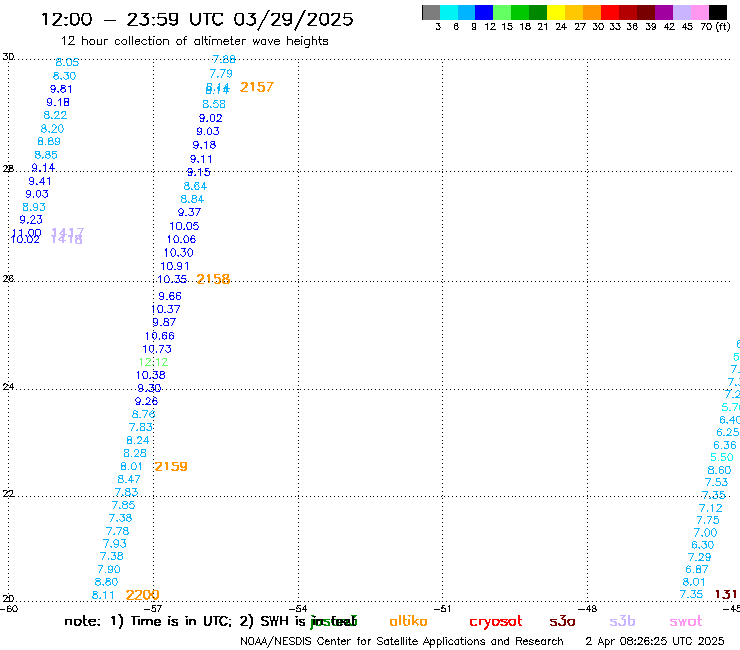This screenshot has height=650, width=740.
Task: Click the bright red swatch in the color scale
Action: (610, 12)
